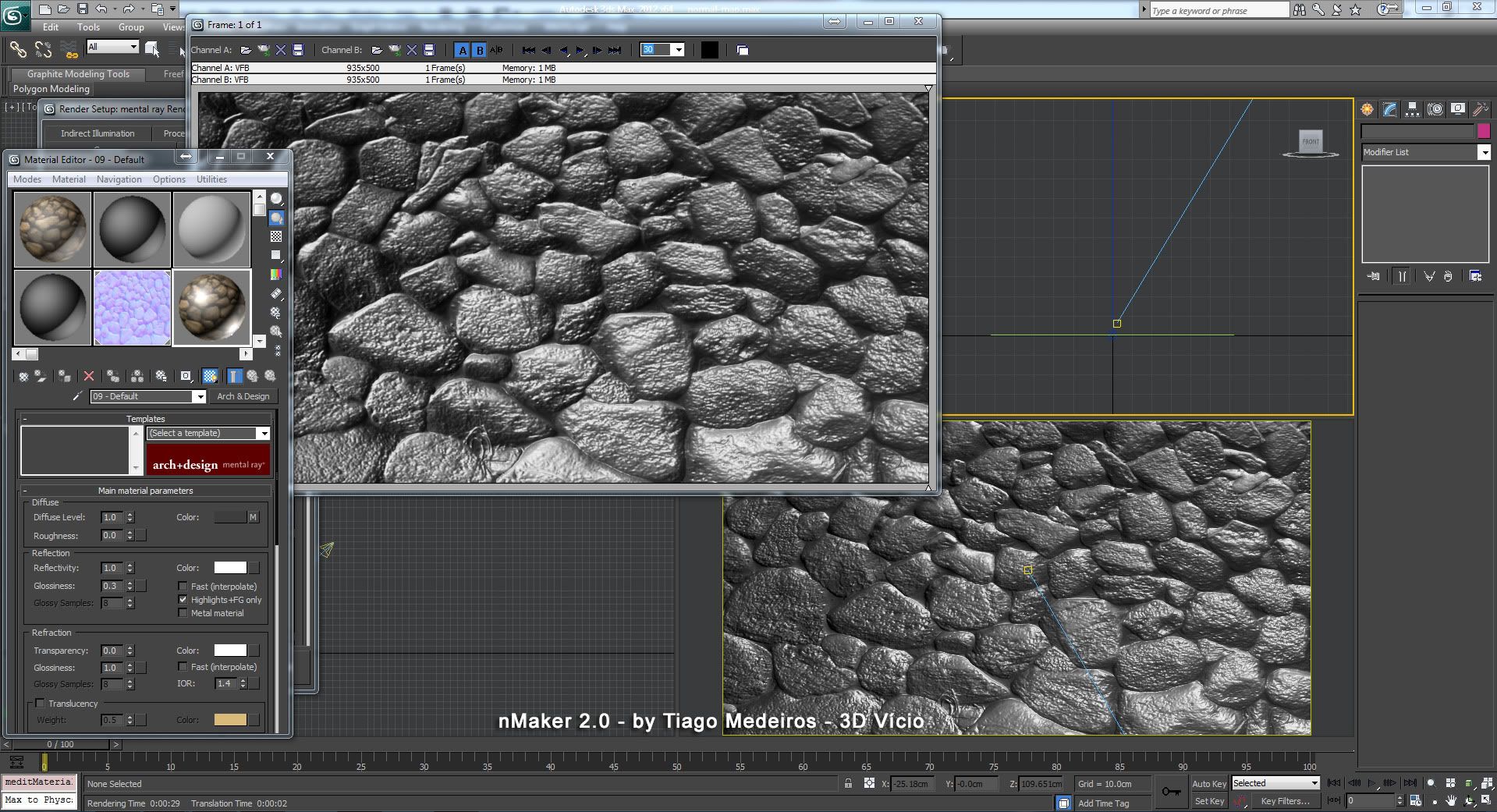This screenshot has width=1497, height=812.
Task: Click Arch & Design material type button
Action: point(243,396)
